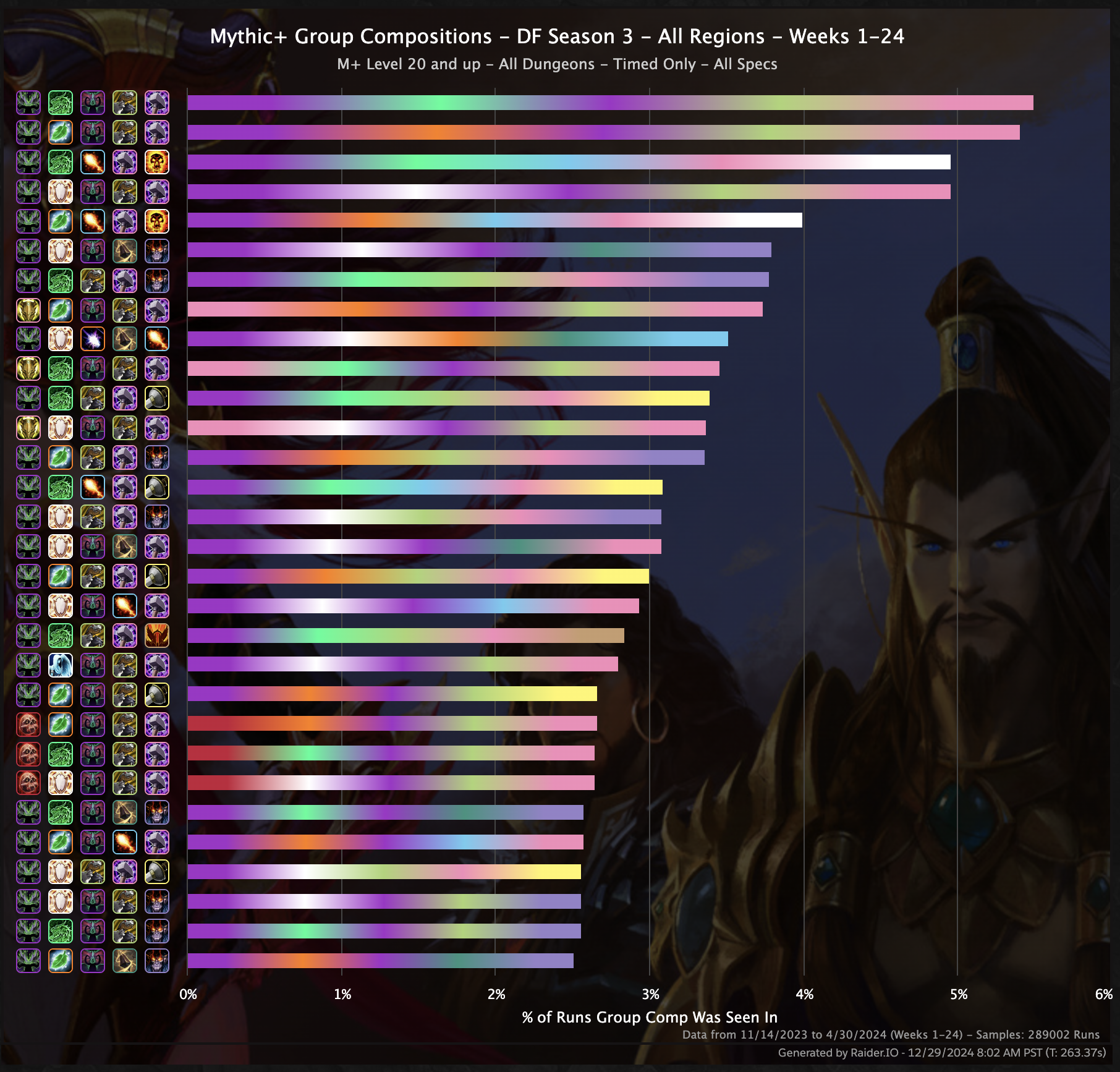Click the Demonology Warlock icon in the bottom row

pos(157,961)
